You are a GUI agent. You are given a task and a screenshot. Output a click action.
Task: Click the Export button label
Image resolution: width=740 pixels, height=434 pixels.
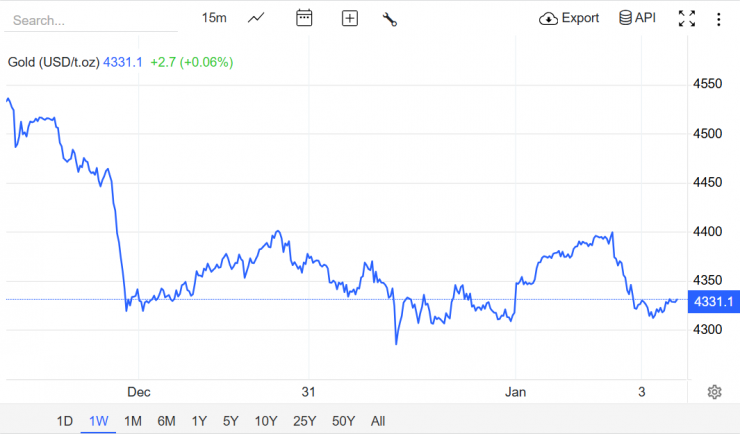click(580, 18)
